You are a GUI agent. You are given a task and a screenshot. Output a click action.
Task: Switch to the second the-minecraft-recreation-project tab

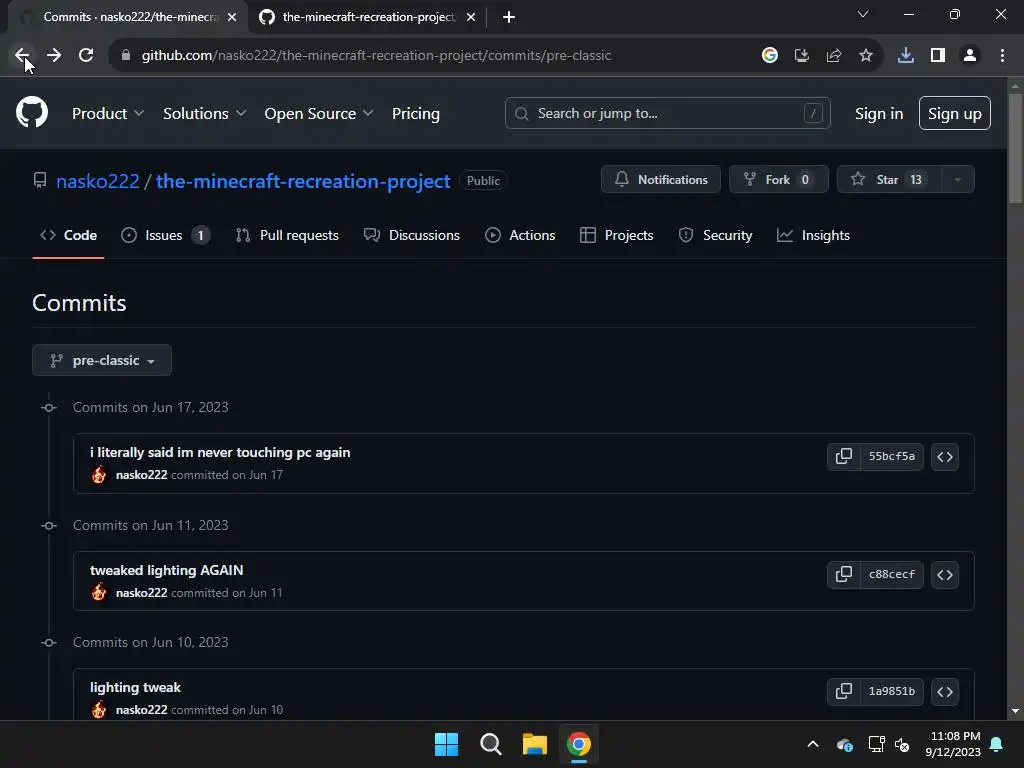[x=366, y=17]
